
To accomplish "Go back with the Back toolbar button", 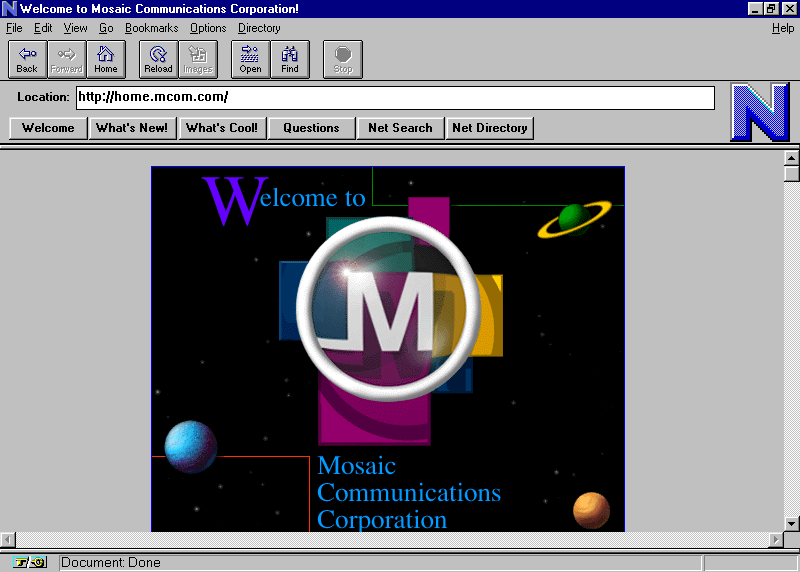I will coord(28,60).
